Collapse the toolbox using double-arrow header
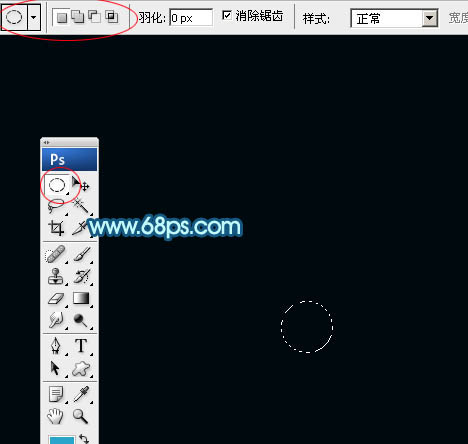Viewport: 468px width, 444px height. tap(46, 143)
